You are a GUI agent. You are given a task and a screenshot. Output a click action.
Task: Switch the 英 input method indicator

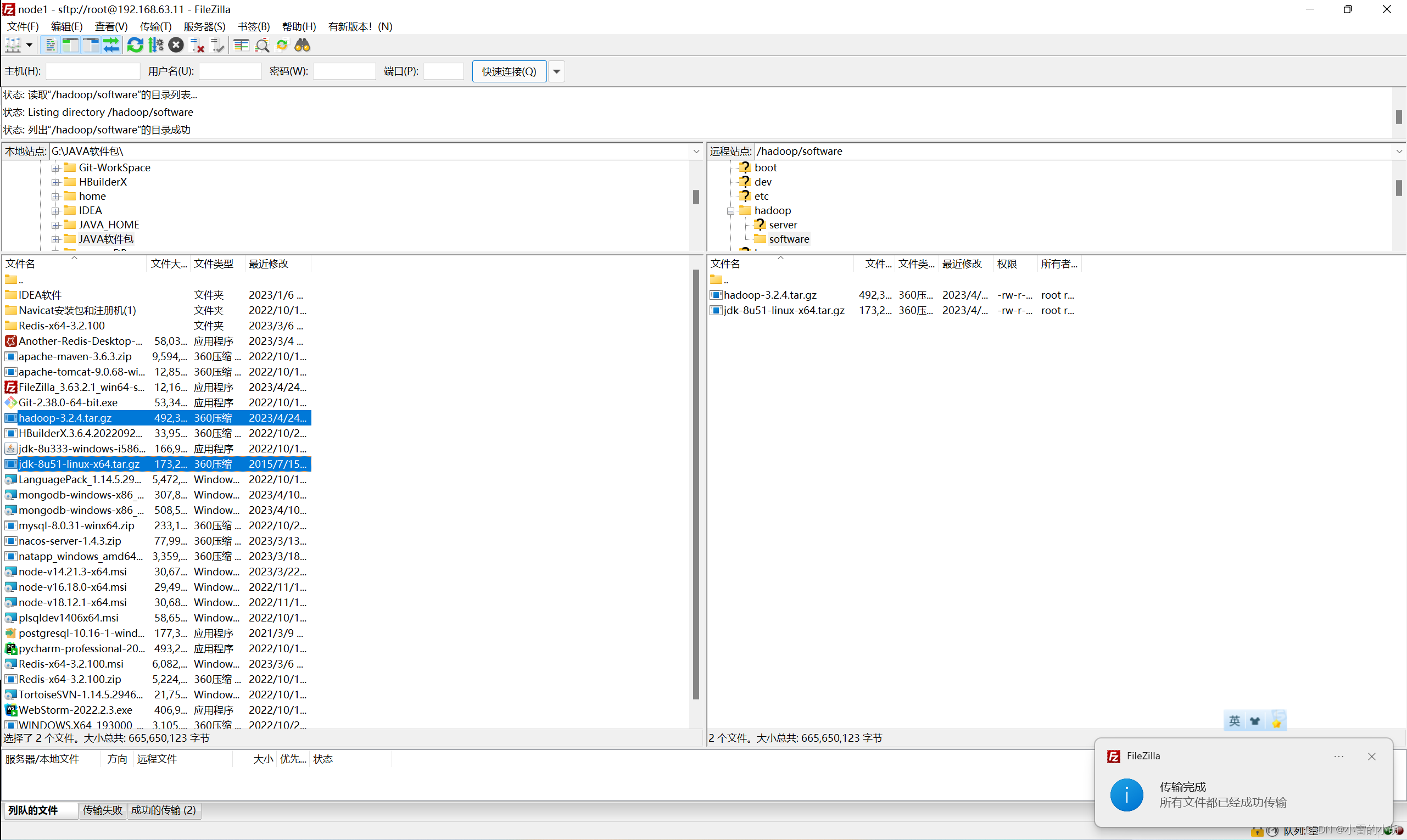point(1235,720)
